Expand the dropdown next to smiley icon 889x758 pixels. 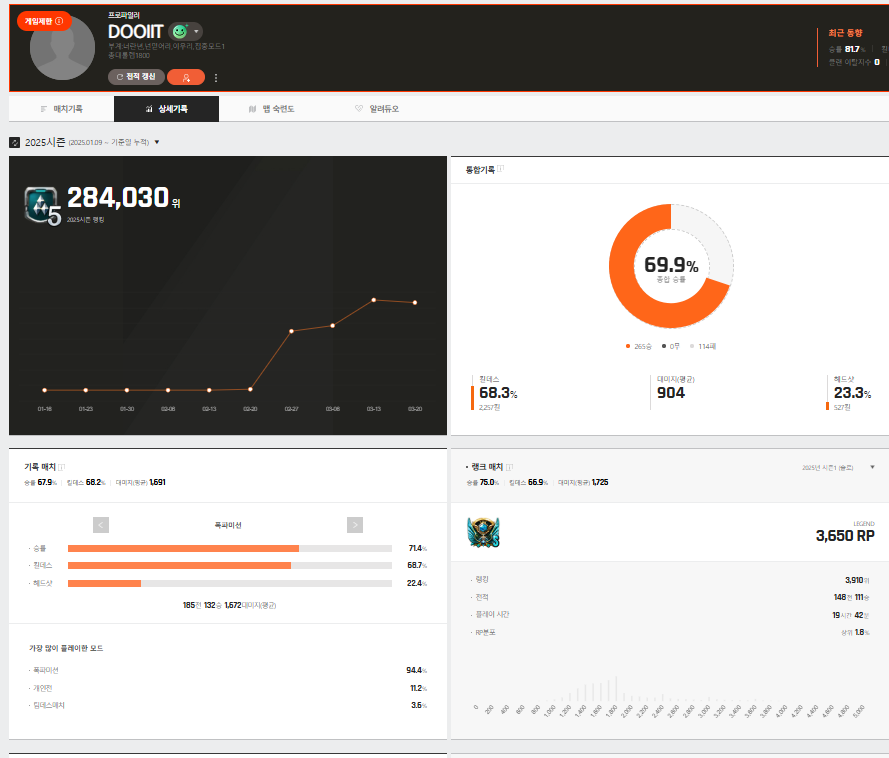[x=196, y=32]
